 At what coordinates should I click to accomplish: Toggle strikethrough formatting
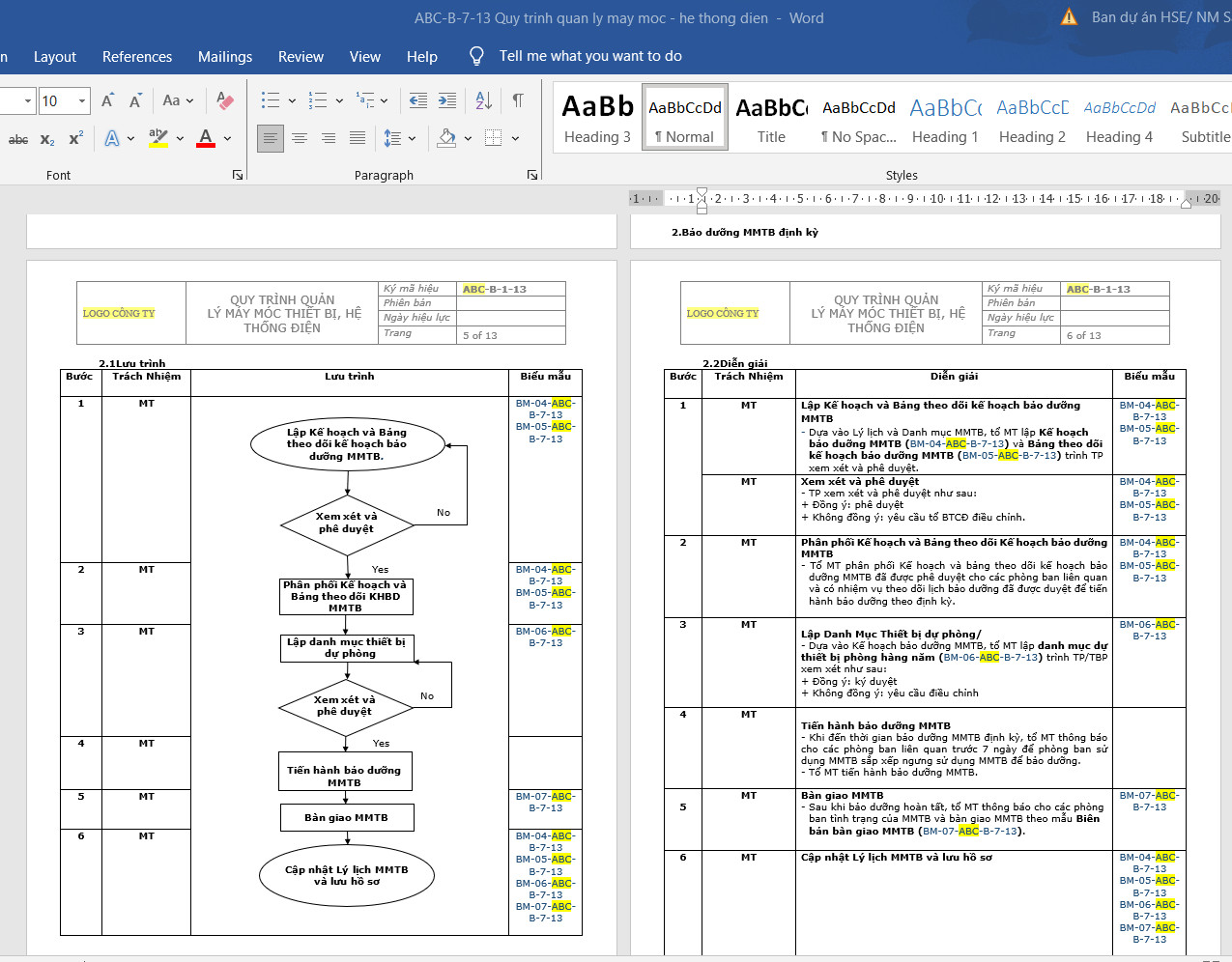tap(18, 139)
